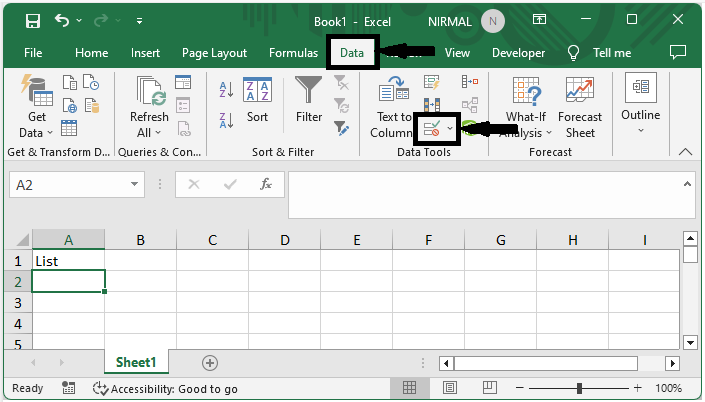Open the Page Layout tab
This screenshot has width=705, height=402.
click(x=215, y=53)
